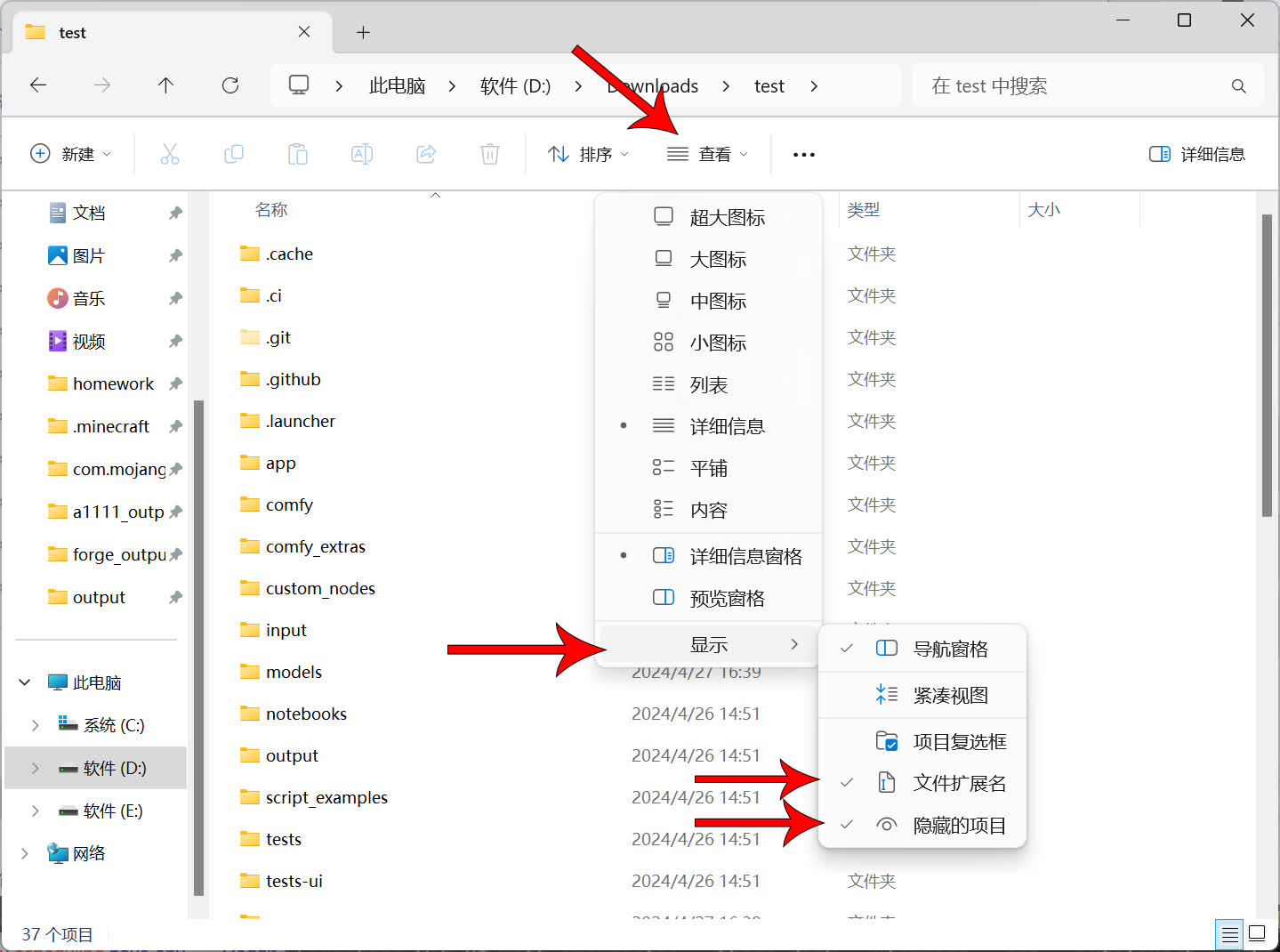Toggle 隐藏的项目 hidden items option
1280x952 pixels.
click(x=958, y=826)
